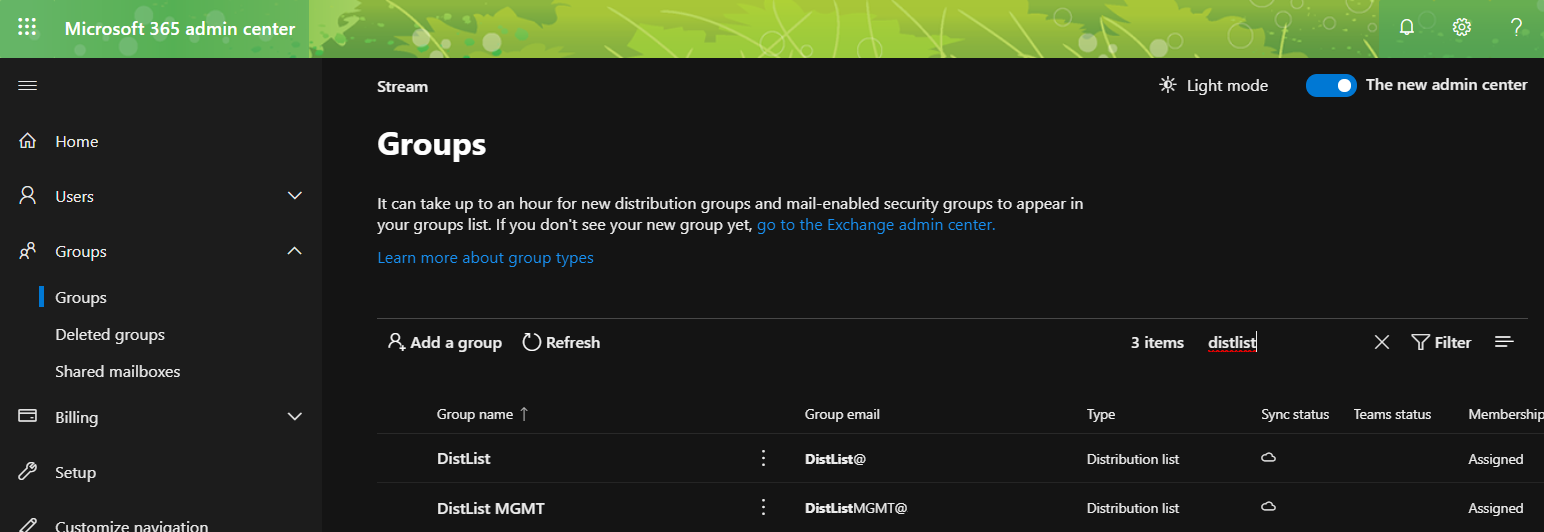1544x532 pixels.
Task: Open Shared mailboxes in the sidebar
Action: (x=118, y=371)
